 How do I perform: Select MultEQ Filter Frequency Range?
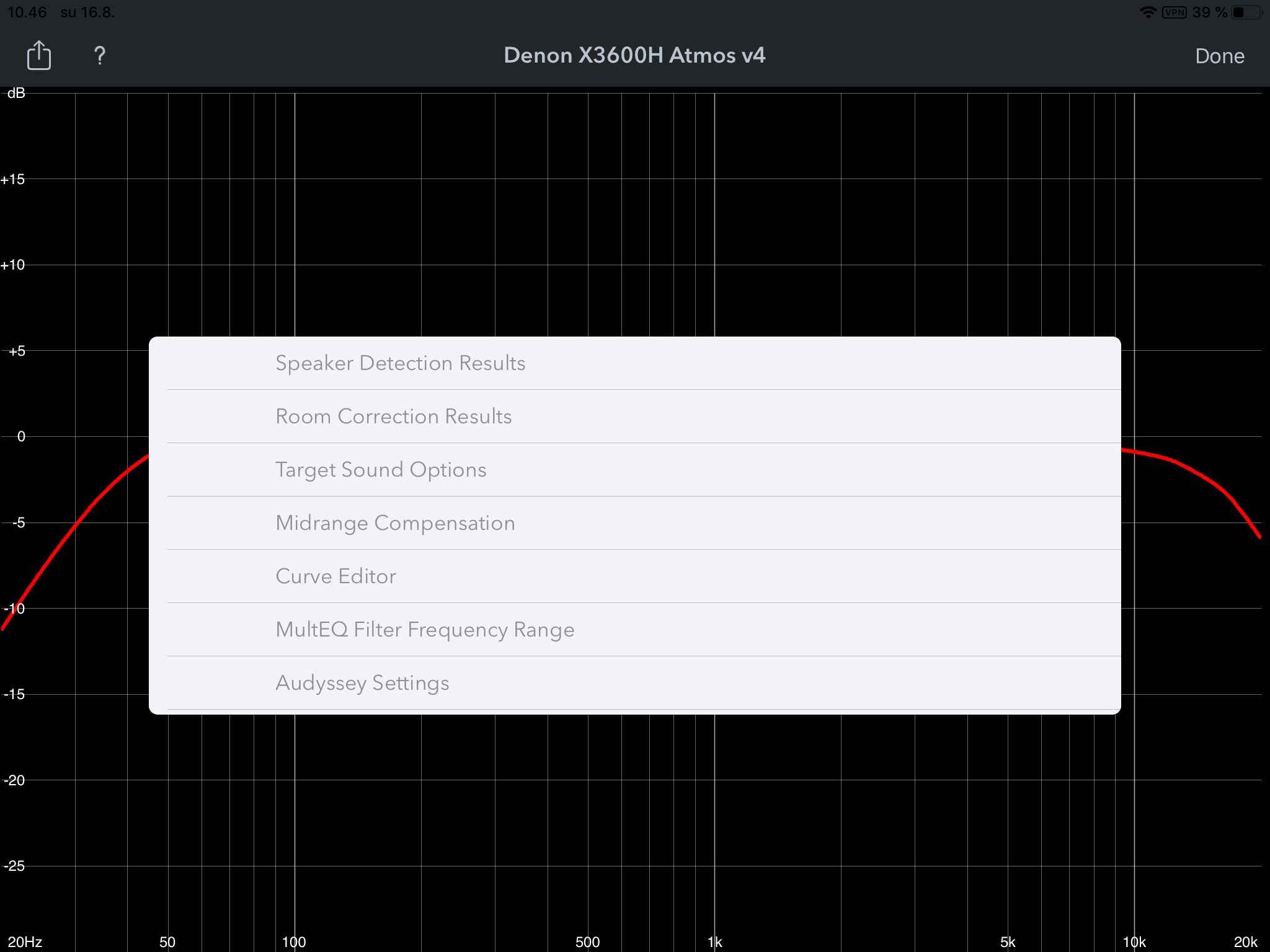(x=635, y=630)
